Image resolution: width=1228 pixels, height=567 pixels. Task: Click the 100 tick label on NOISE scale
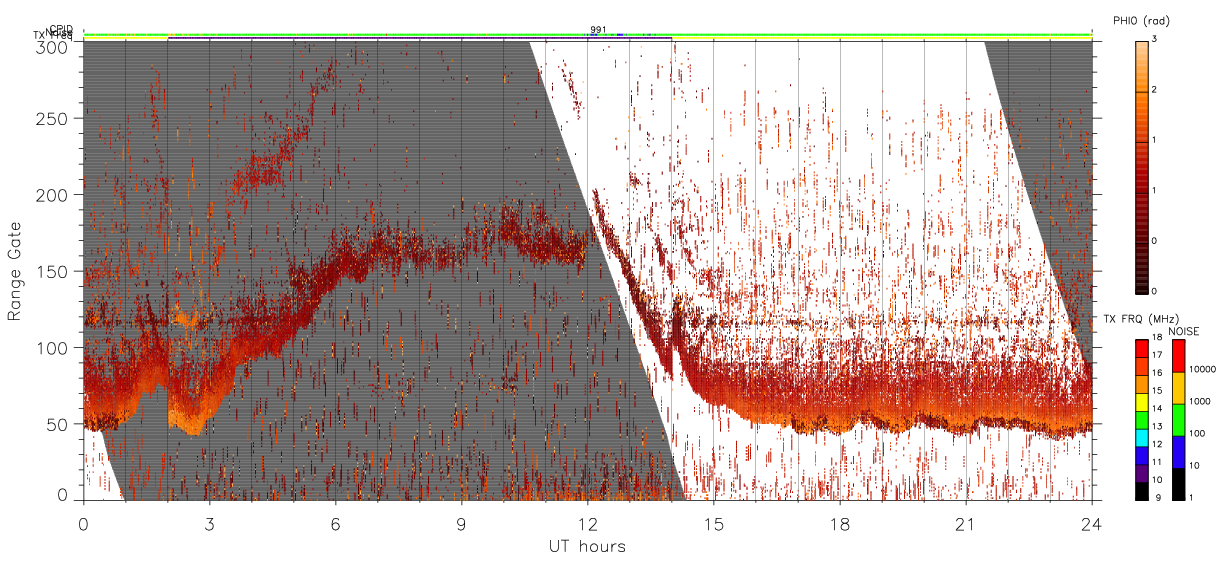[1198, 433]
